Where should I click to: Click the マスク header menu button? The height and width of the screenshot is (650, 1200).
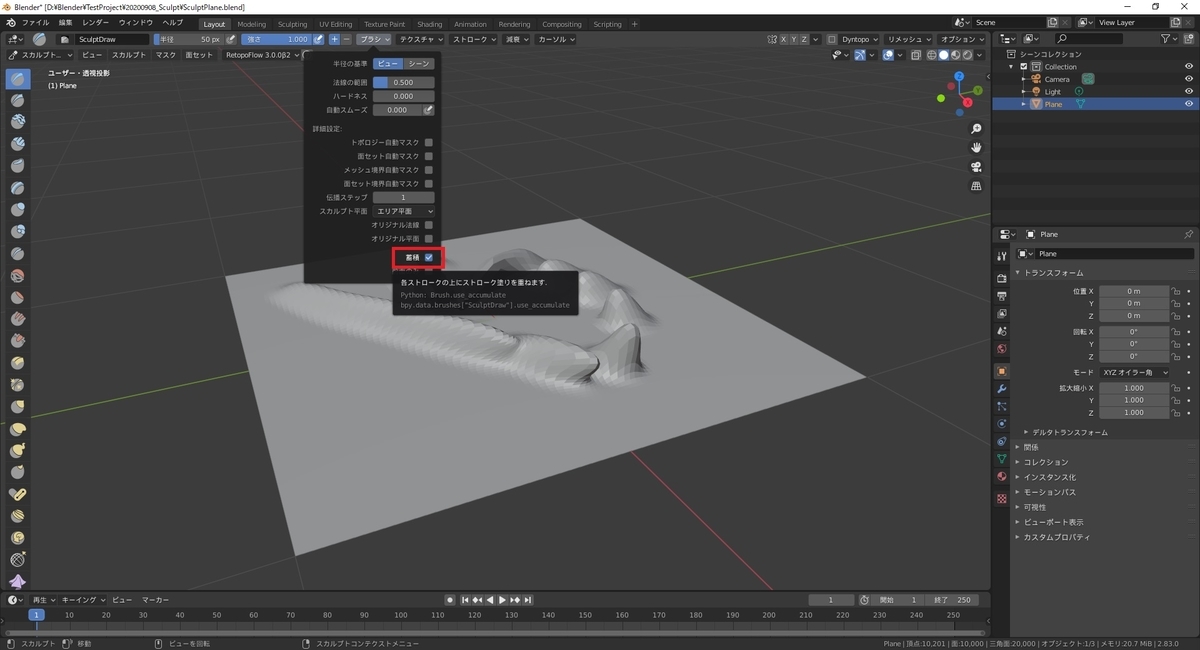pyautogui.click(x=166, y=55)
